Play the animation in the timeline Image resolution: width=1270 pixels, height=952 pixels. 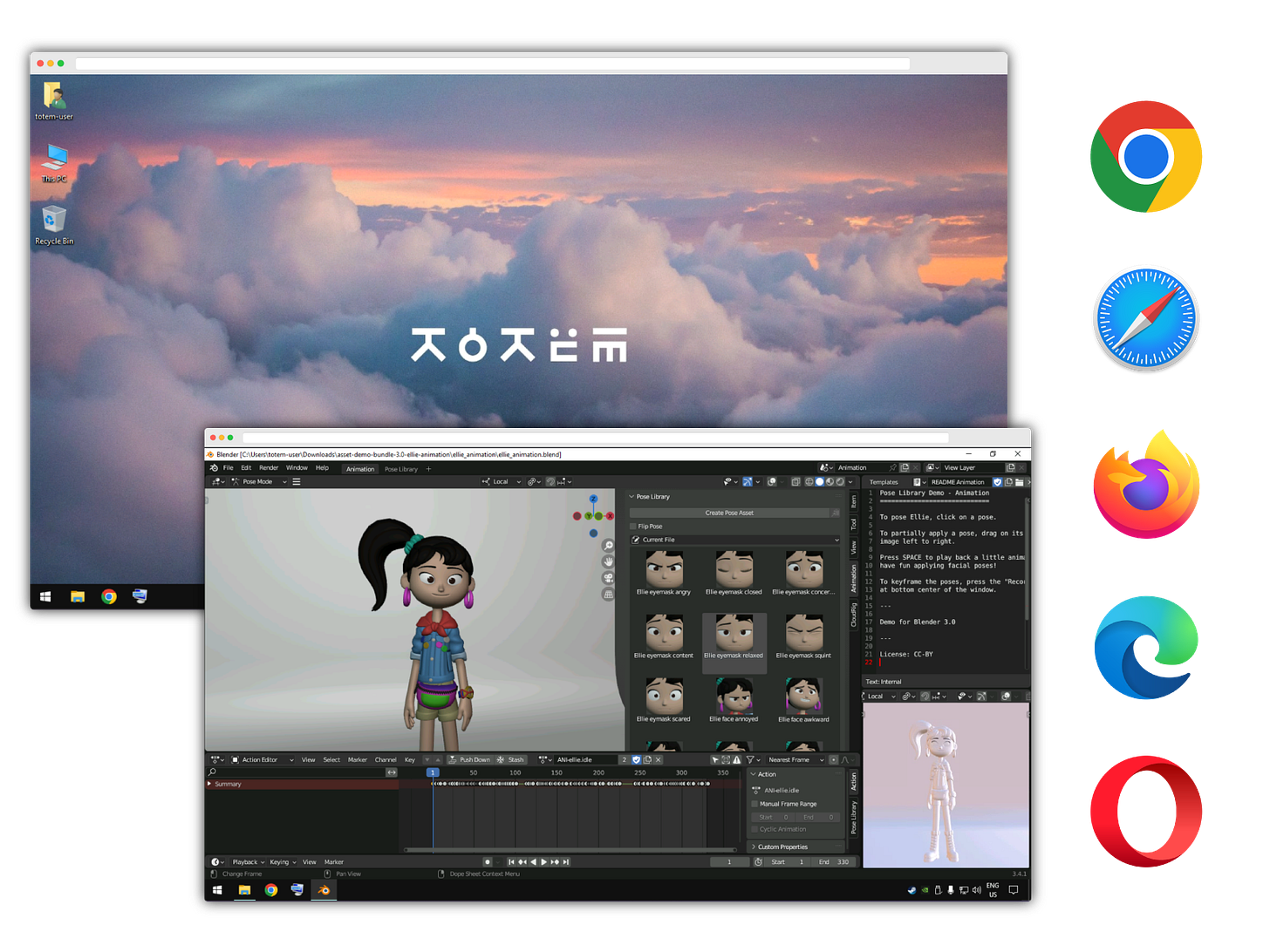543,862
